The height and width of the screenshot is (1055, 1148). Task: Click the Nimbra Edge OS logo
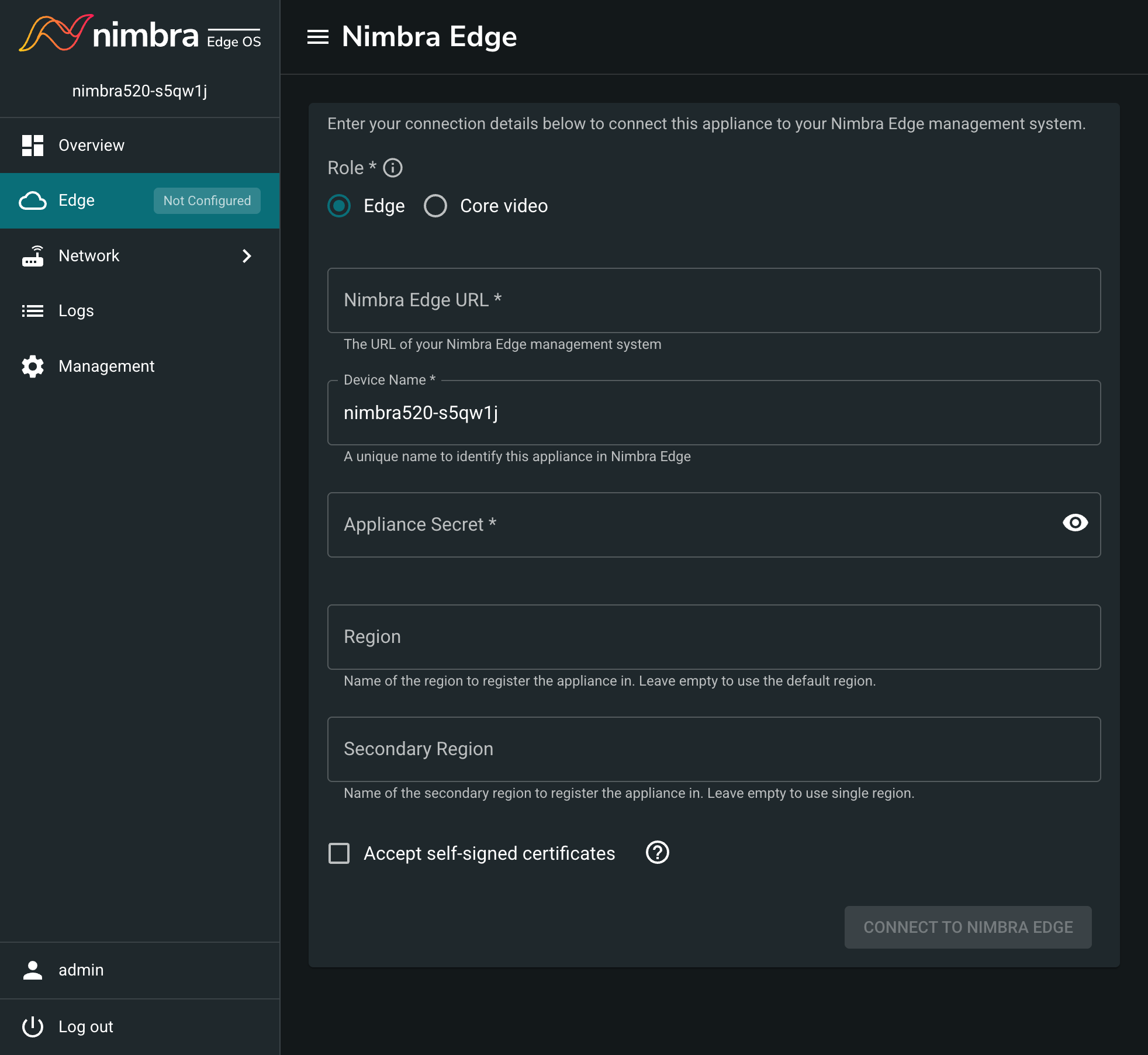click(x=140, y=33)
